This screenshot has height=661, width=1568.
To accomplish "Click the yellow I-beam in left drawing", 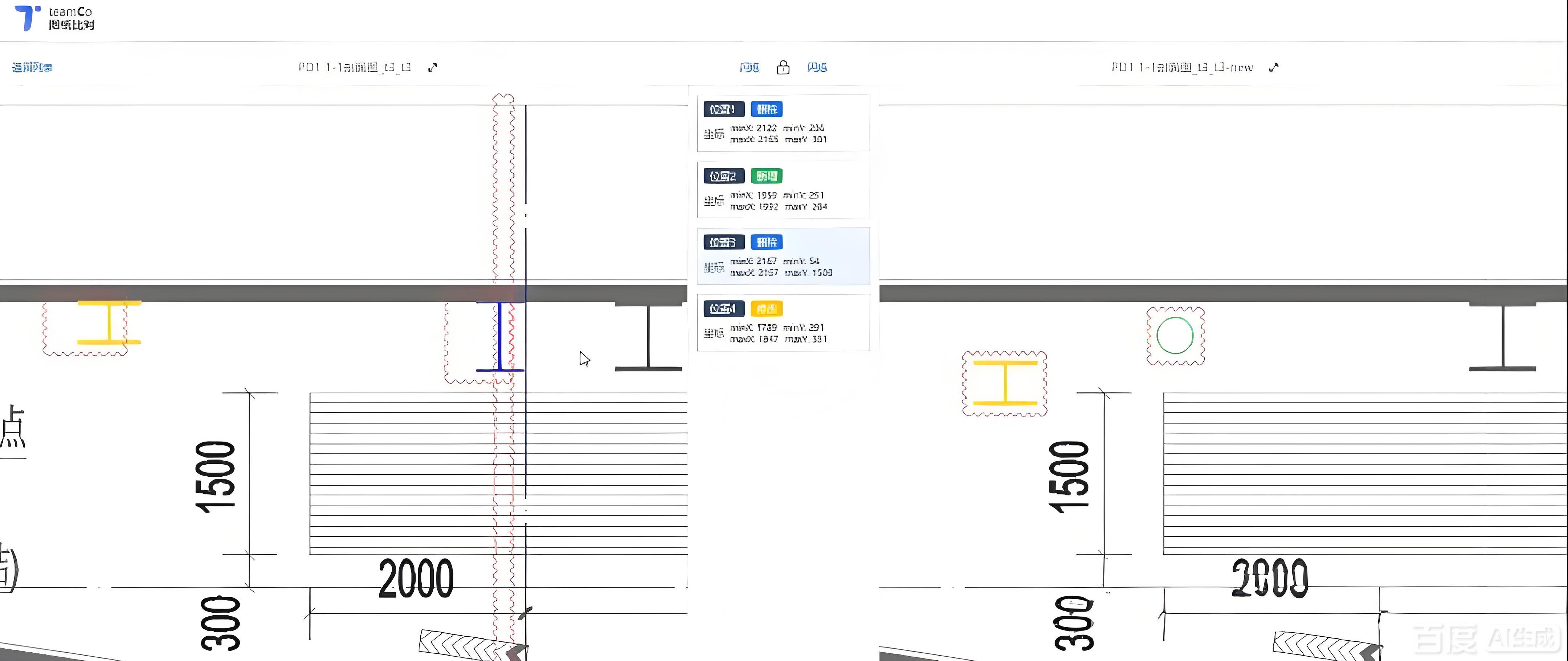I will (109, 322).
